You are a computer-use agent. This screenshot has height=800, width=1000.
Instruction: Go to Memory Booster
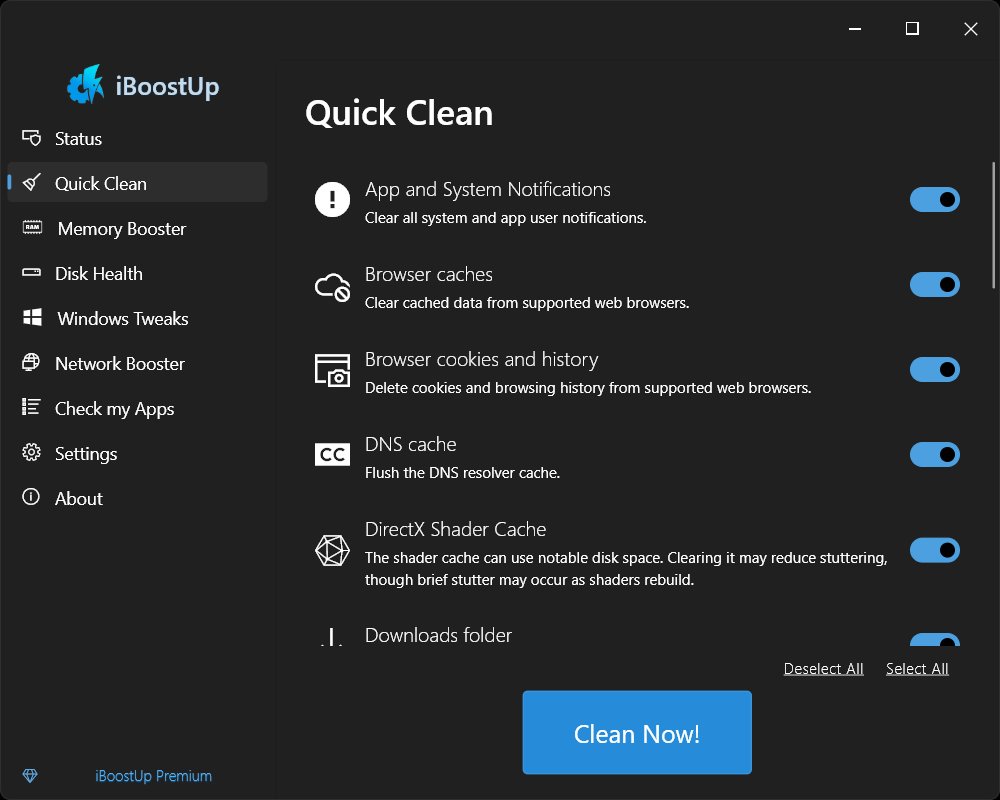(x=137, y=228)
